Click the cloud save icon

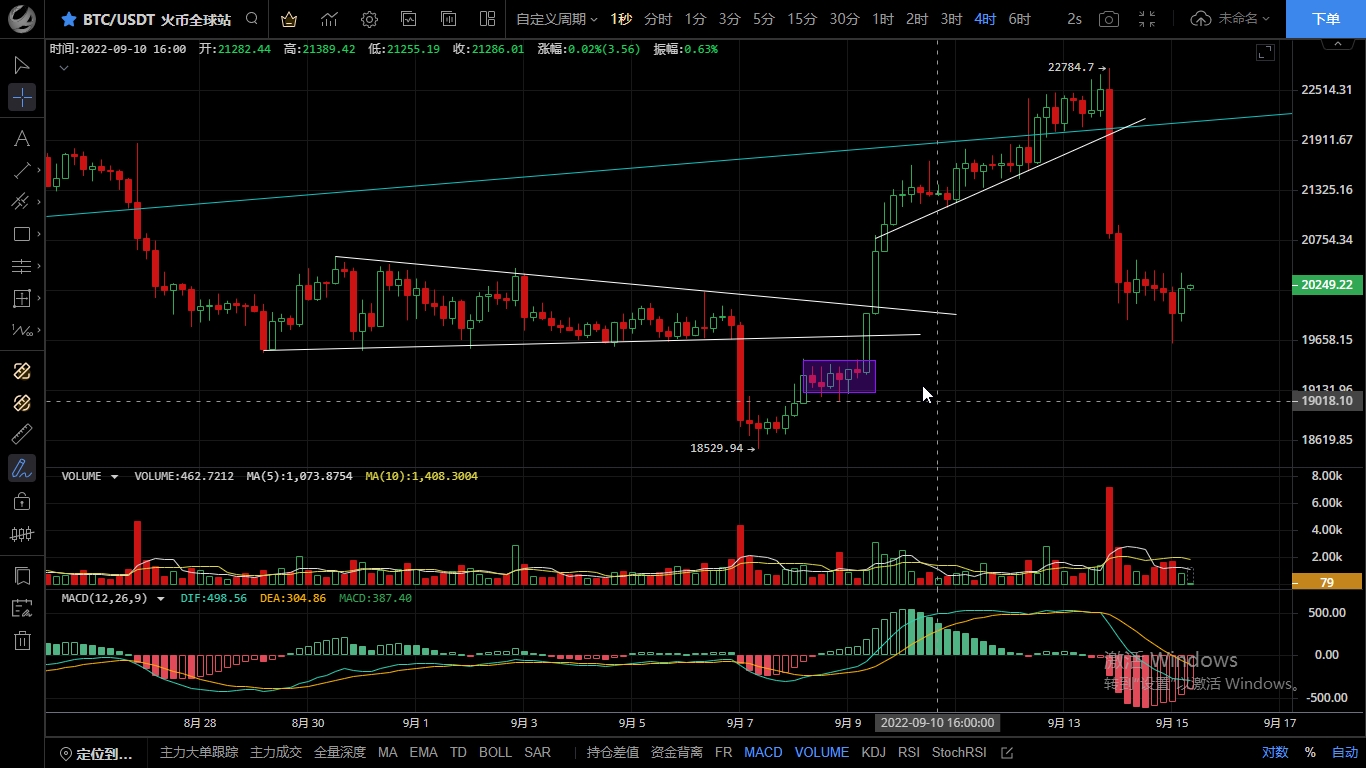(x=1201, y=19)
